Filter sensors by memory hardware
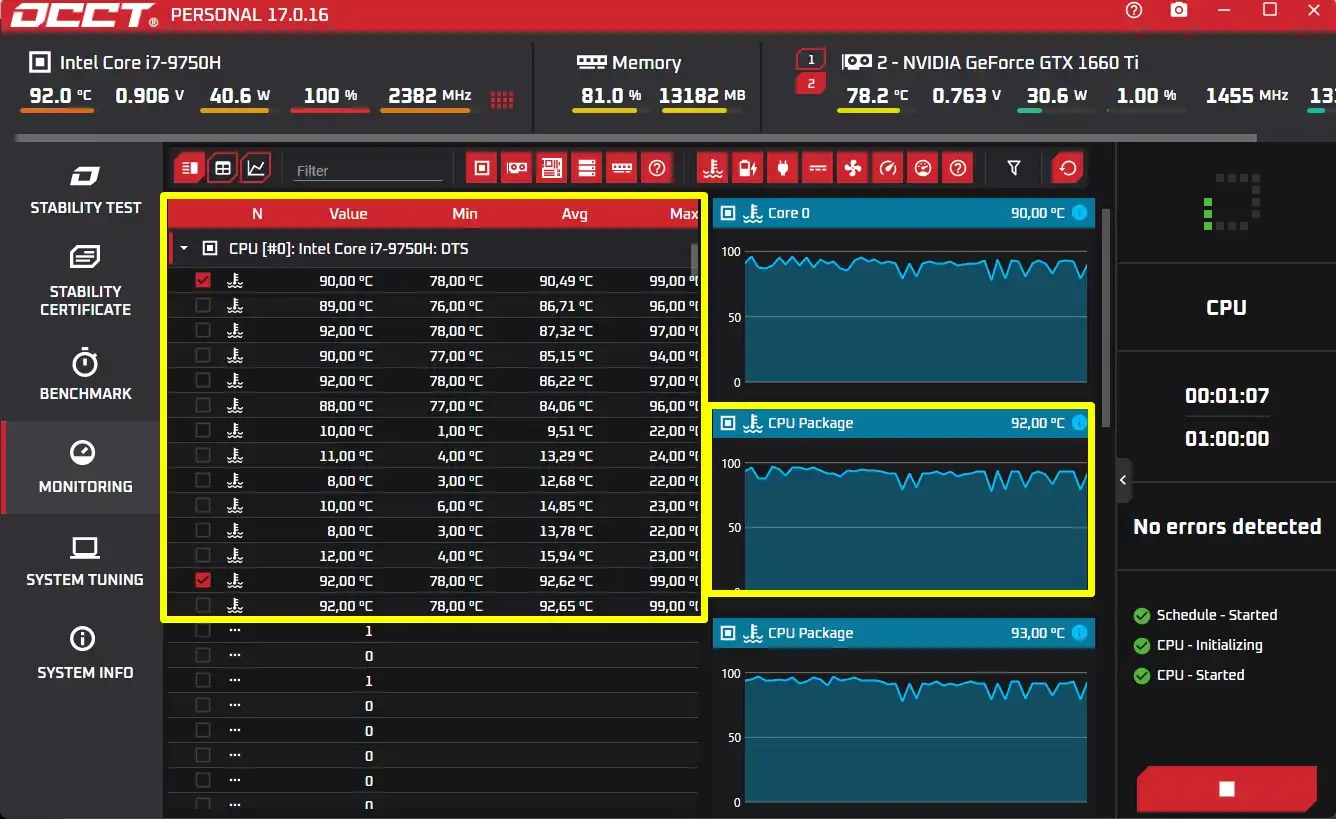The image size is (1336, 819). (x=622, y=168)
